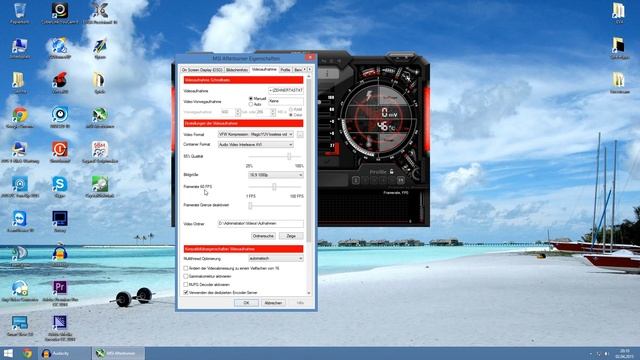Open the TeamViewer desktop shortcut
640x360 pixels.
tap(20, 222)
